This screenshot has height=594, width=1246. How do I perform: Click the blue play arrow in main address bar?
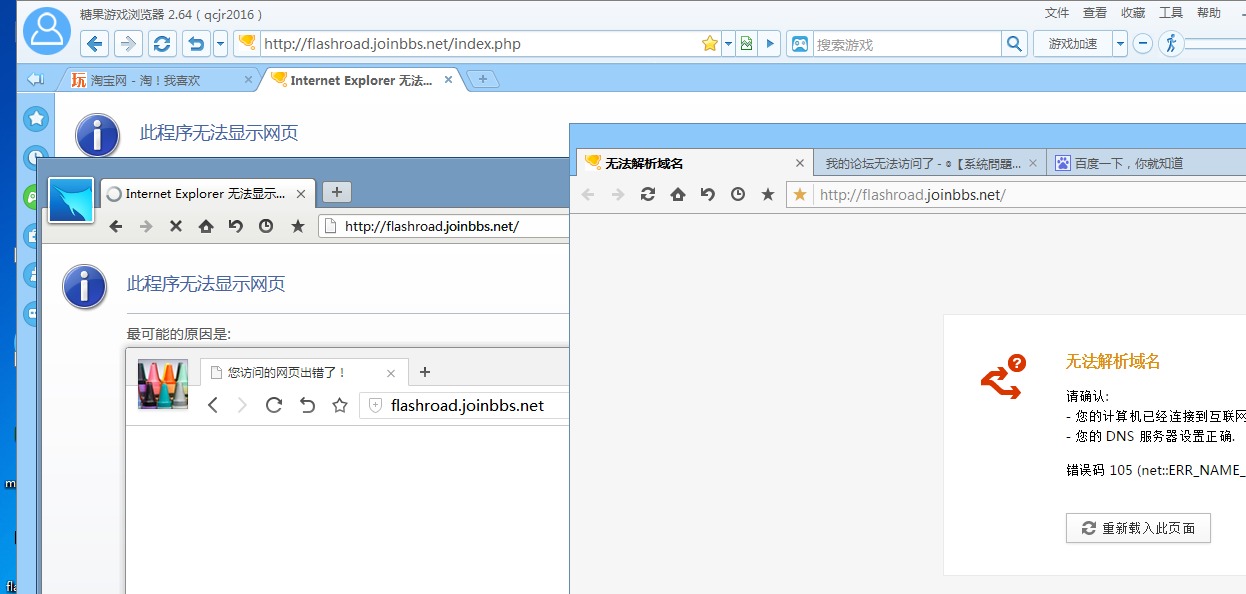tap(770, 44)
